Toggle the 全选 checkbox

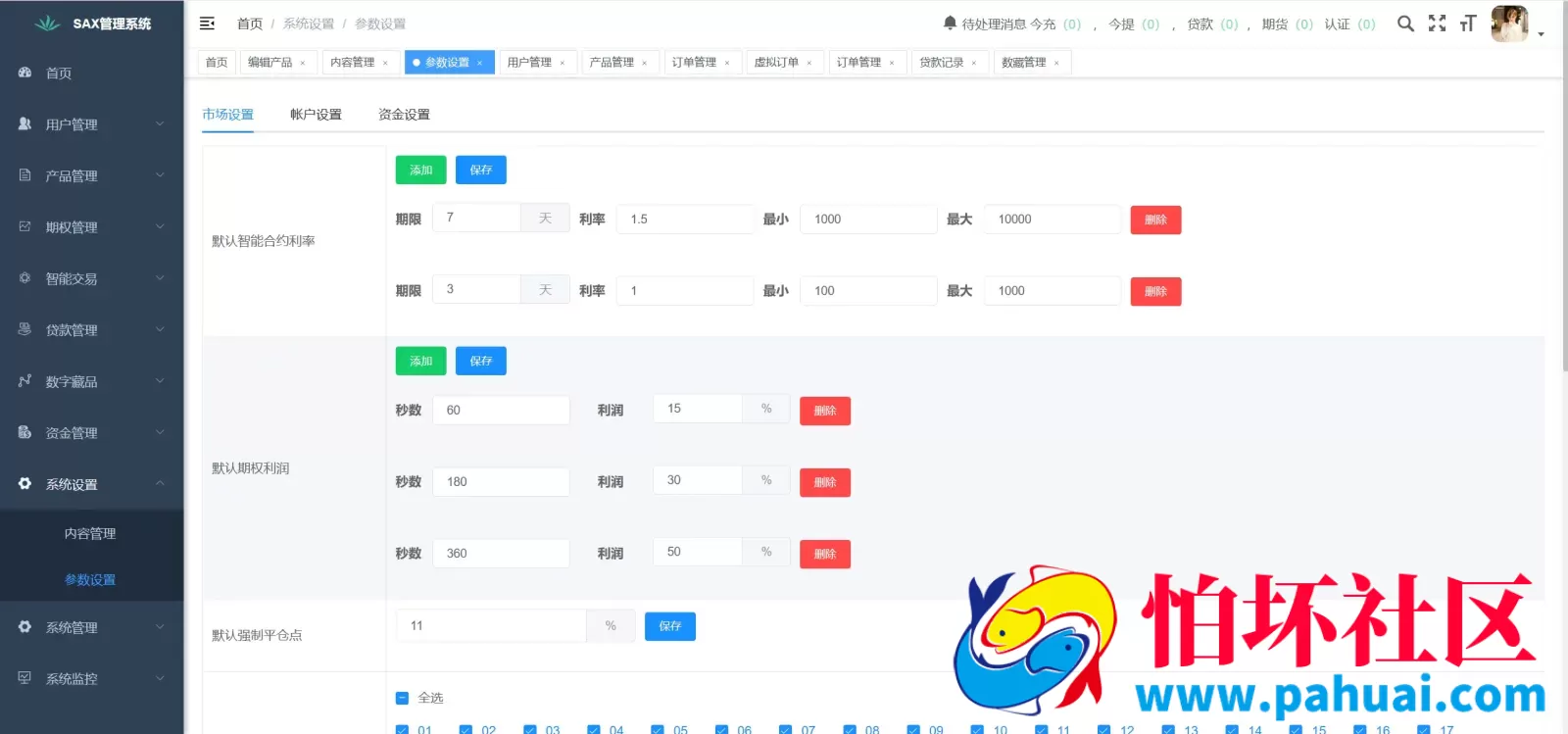[x=402, y=698]
